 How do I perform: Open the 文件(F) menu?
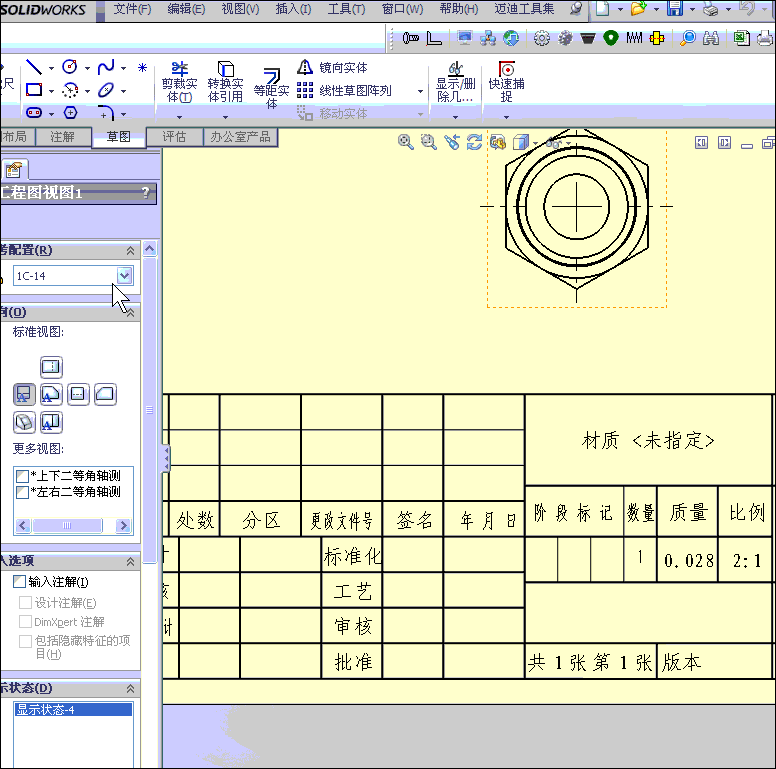coord(132,9)
